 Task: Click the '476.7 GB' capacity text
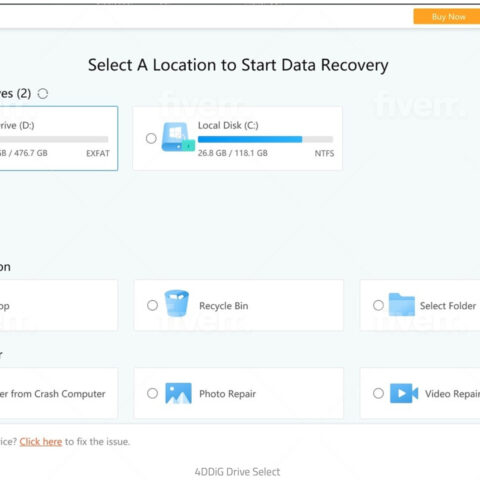[x=31, y=153]
